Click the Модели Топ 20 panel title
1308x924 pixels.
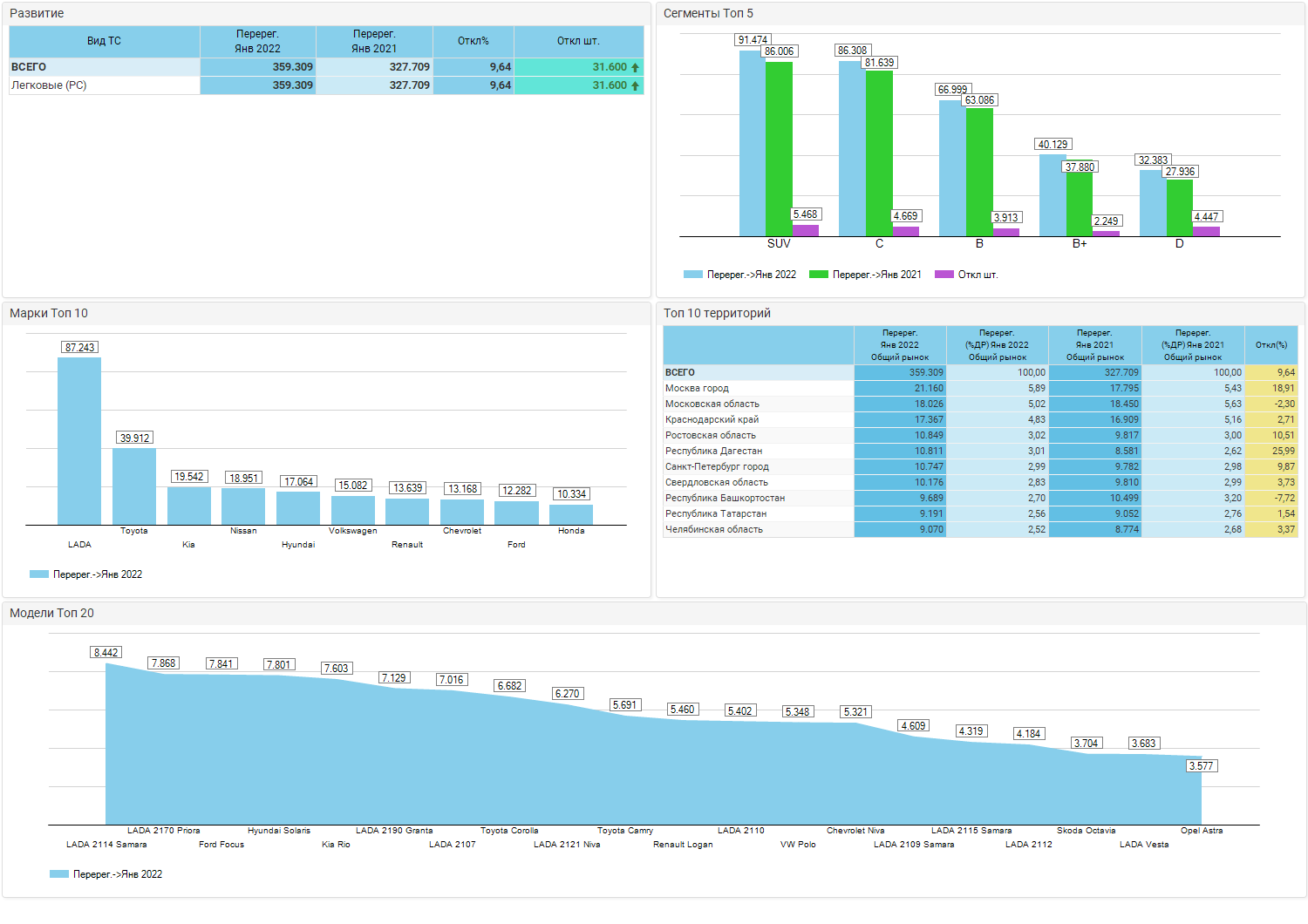pyautogui.click(x=51, y=614)
